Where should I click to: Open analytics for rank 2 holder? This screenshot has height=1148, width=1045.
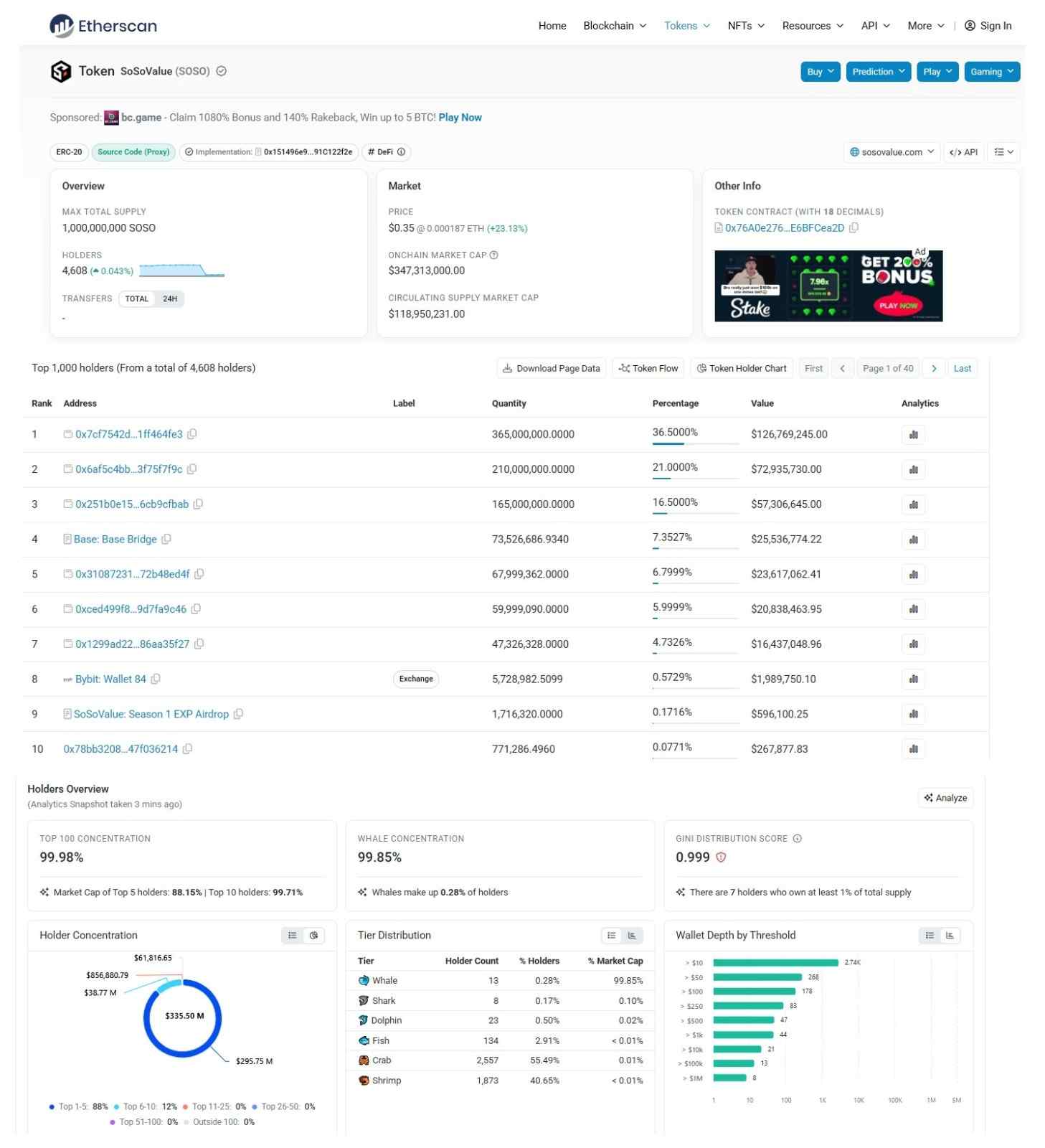pyautogui.click(x=913, y=470)
